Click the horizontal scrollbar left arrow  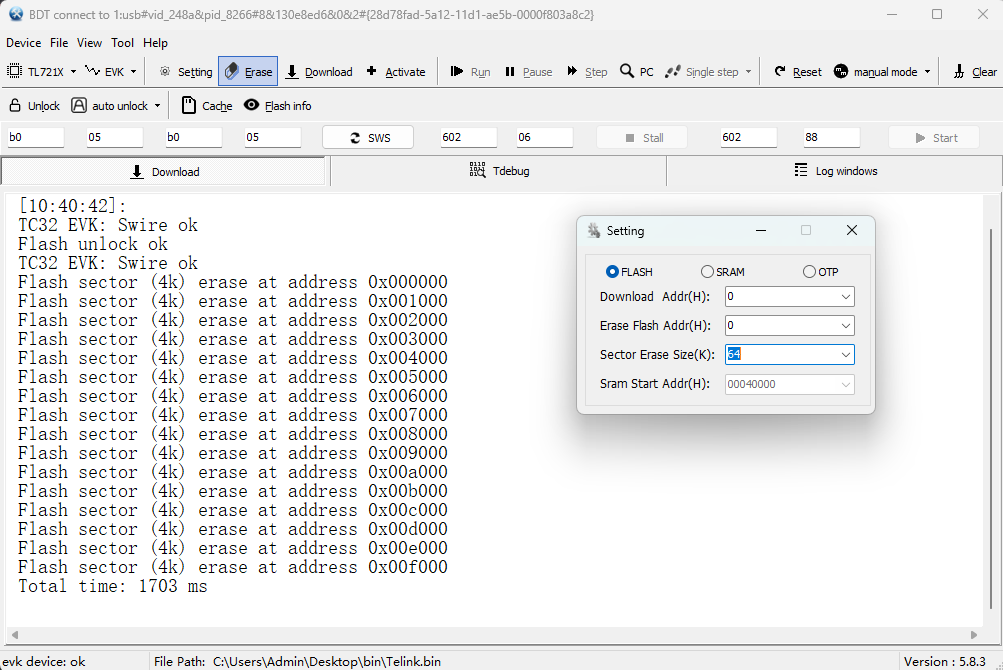tap(14, 635)
